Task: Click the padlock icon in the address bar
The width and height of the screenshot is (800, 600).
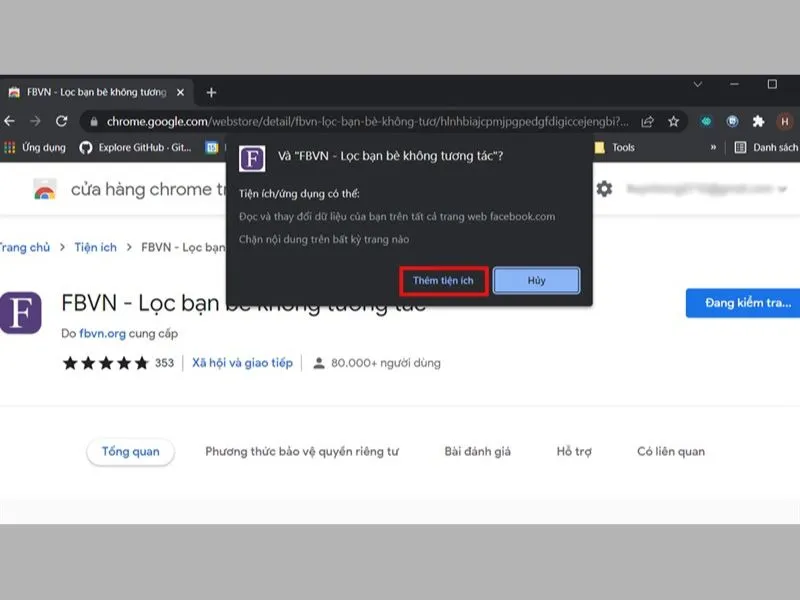Action: 94,121
